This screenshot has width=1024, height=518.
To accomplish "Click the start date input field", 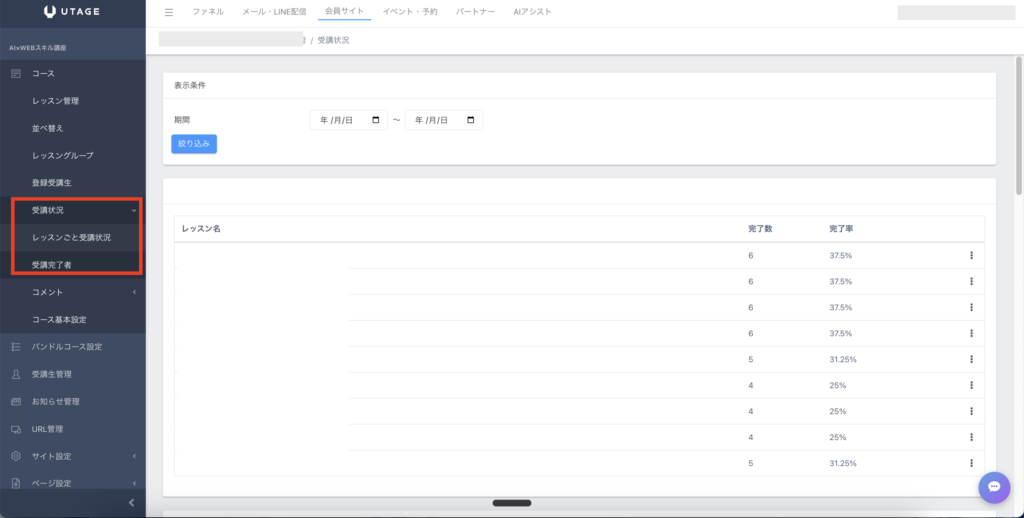I will (349, 120).
